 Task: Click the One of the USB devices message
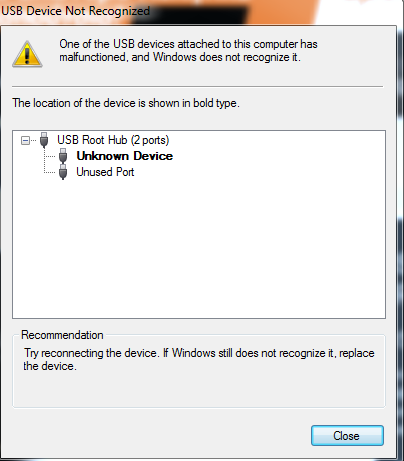(x=188, y=44)
